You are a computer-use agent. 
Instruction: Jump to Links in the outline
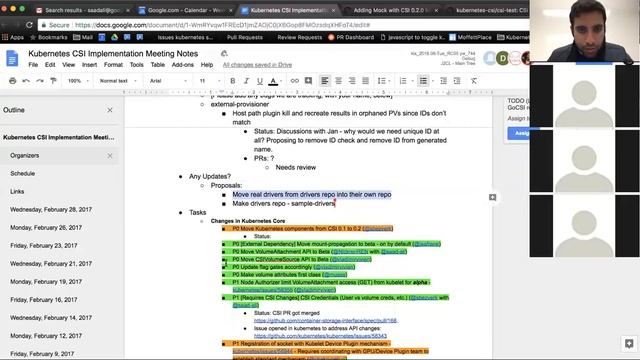point(17,191)
